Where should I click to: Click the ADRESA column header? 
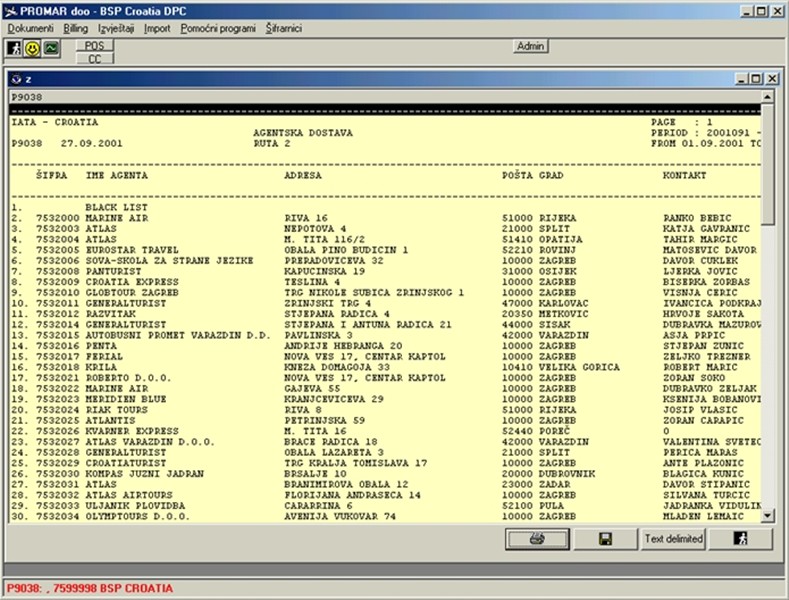click(302, 176)
